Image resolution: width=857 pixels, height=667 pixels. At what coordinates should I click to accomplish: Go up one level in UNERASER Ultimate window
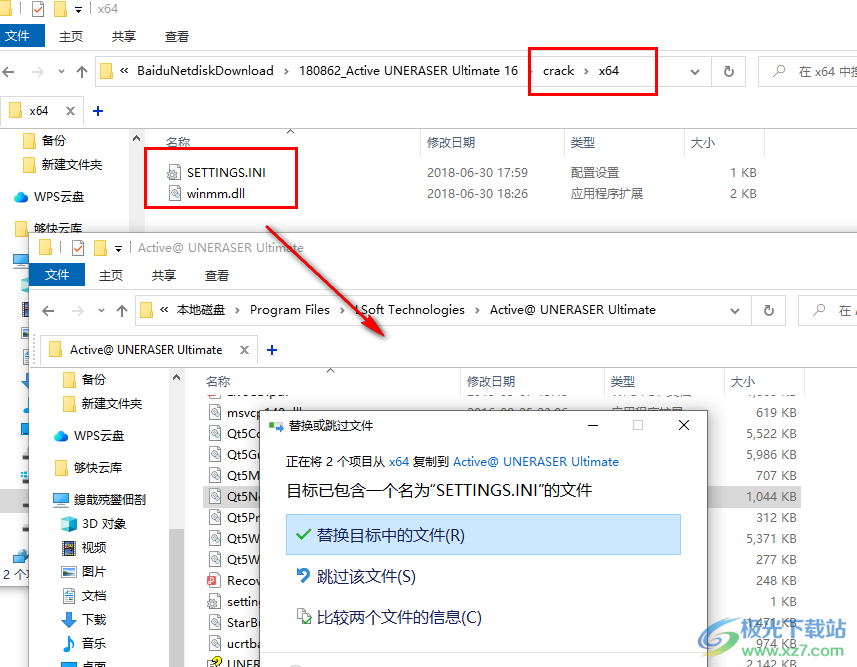tap(122, 311)
